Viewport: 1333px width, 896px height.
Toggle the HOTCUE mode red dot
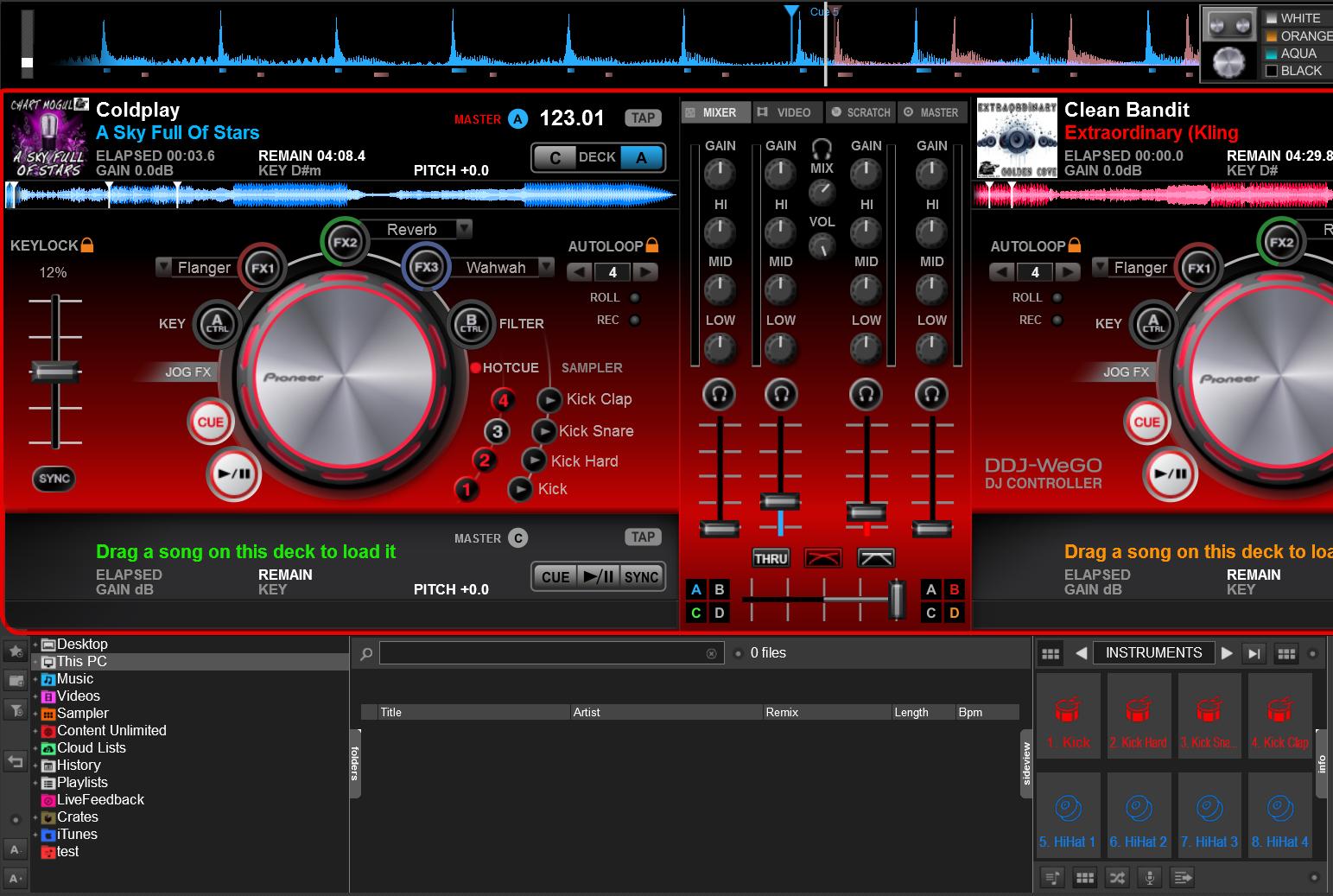click(475, 368)
